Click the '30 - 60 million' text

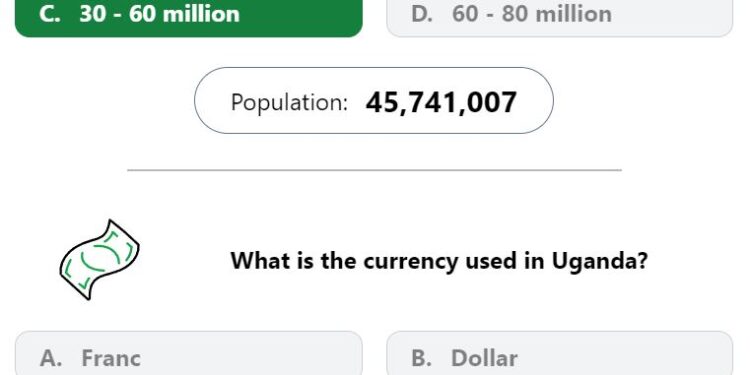160,14
